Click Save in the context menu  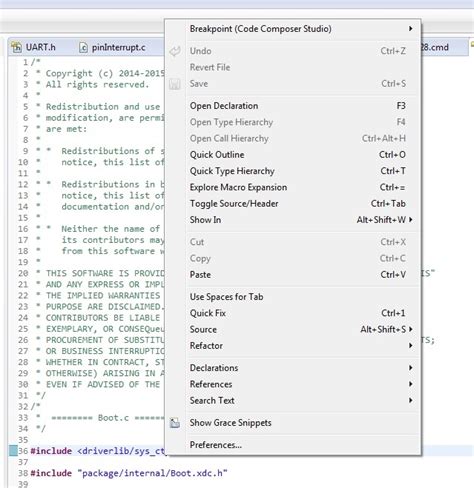(293, 84)
